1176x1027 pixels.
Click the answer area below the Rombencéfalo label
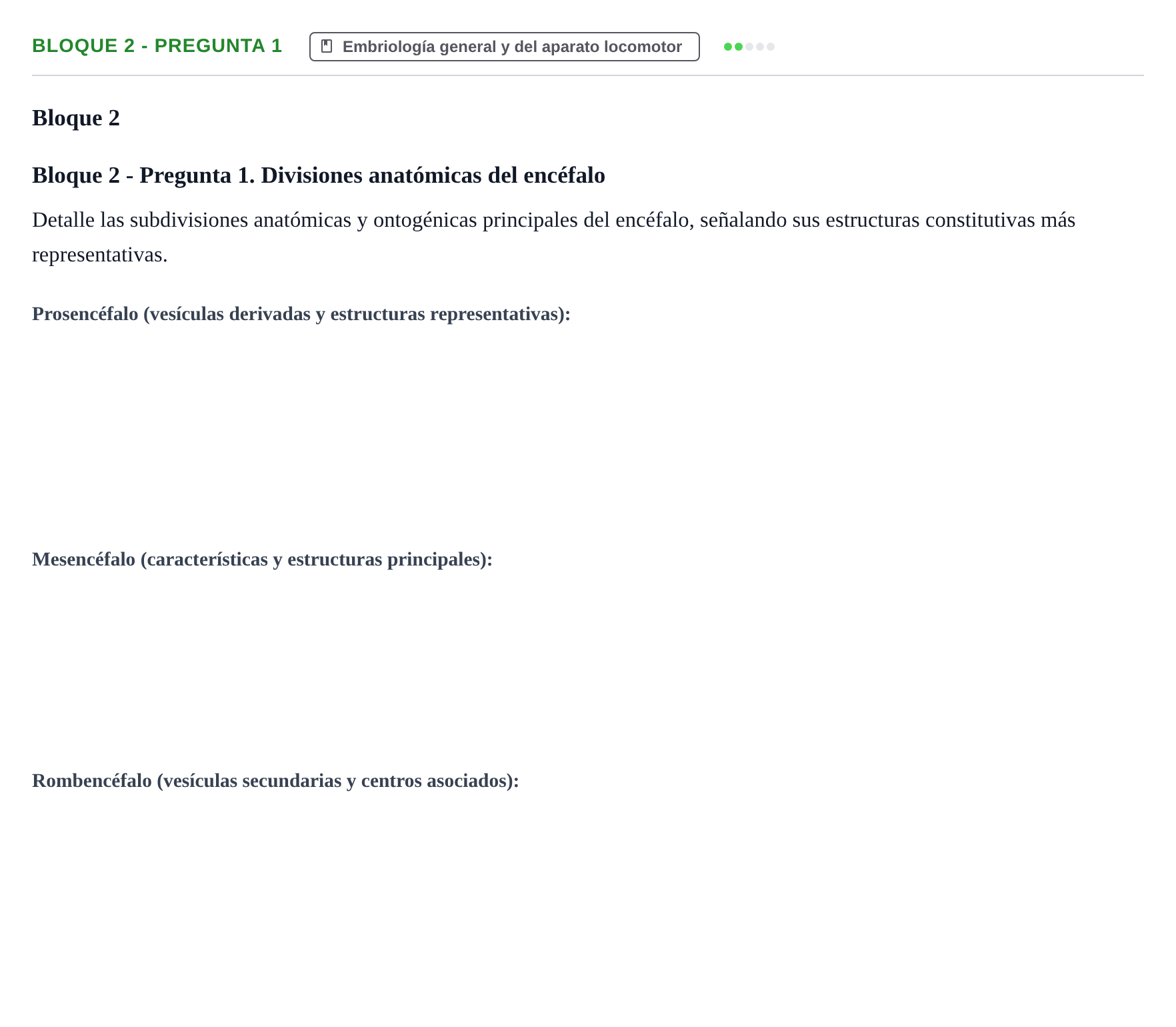[x=588, y=894]
